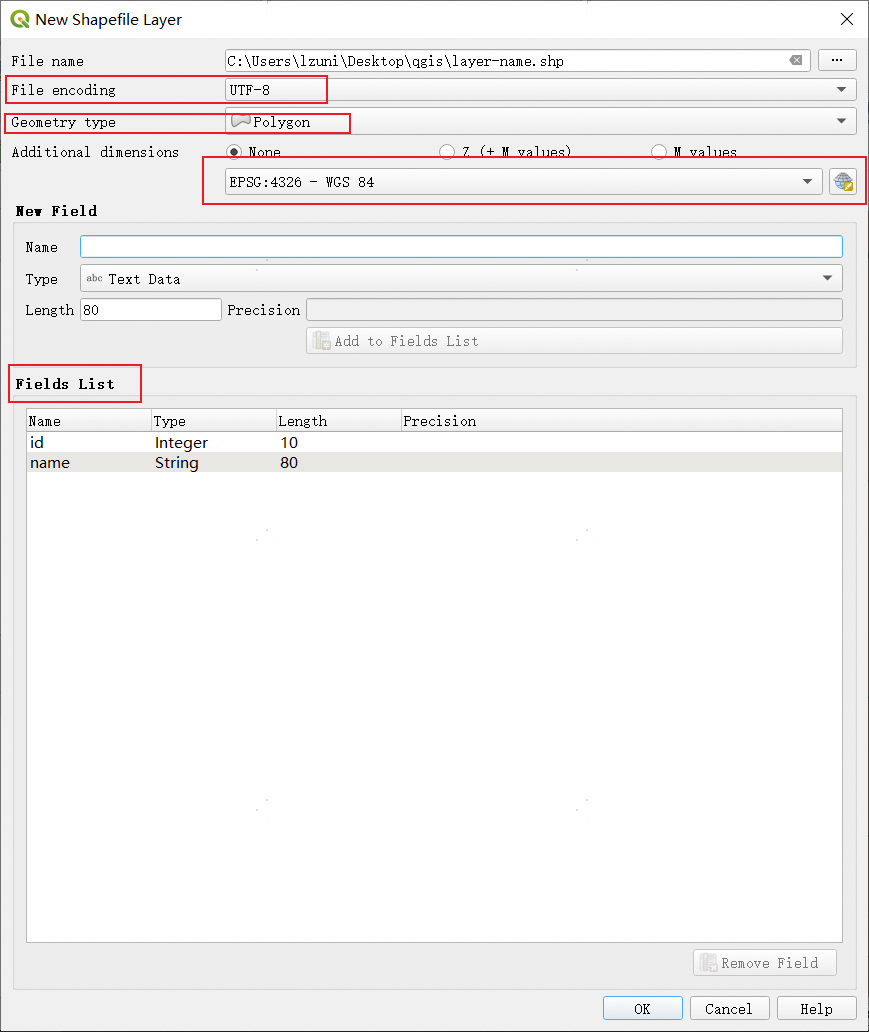Open the field Type Text Data dropdown
This screenshot has height=1032, width=869.
(460, 279)
